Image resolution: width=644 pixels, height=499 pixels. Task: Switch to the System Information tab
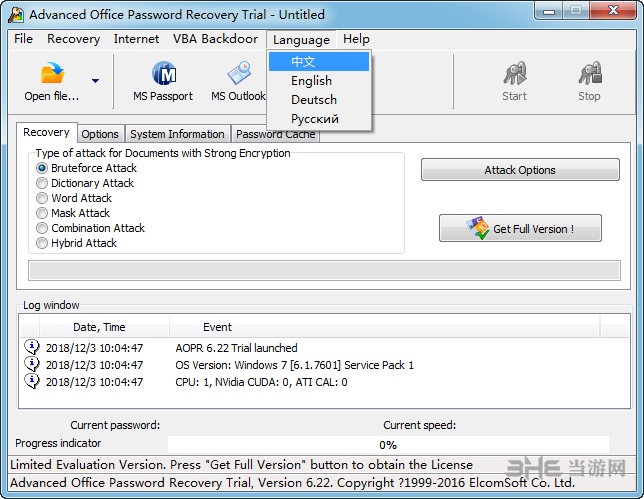coord(177,134)
